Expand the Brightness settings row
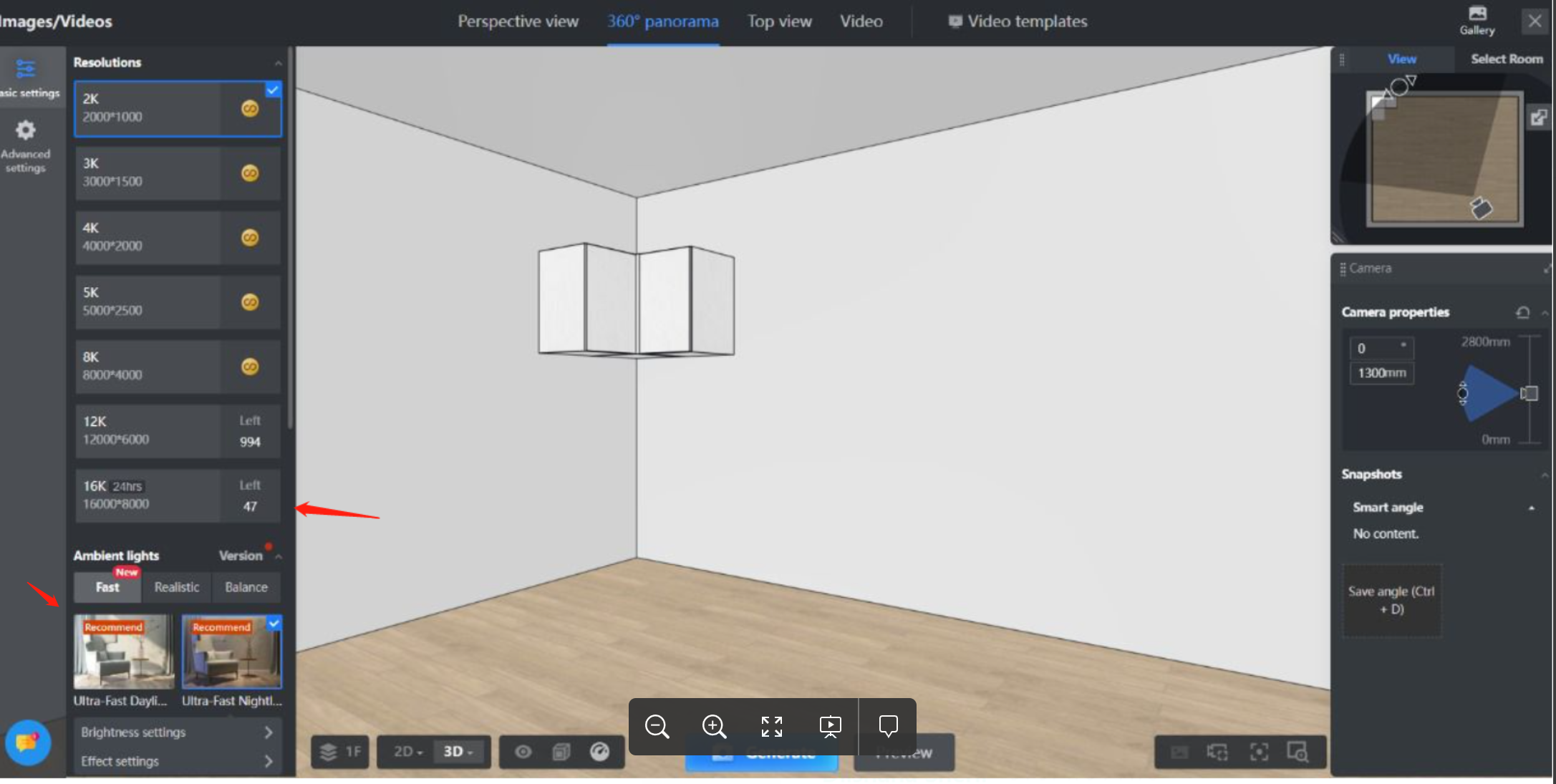1556x784 pixels. (177, 732)
